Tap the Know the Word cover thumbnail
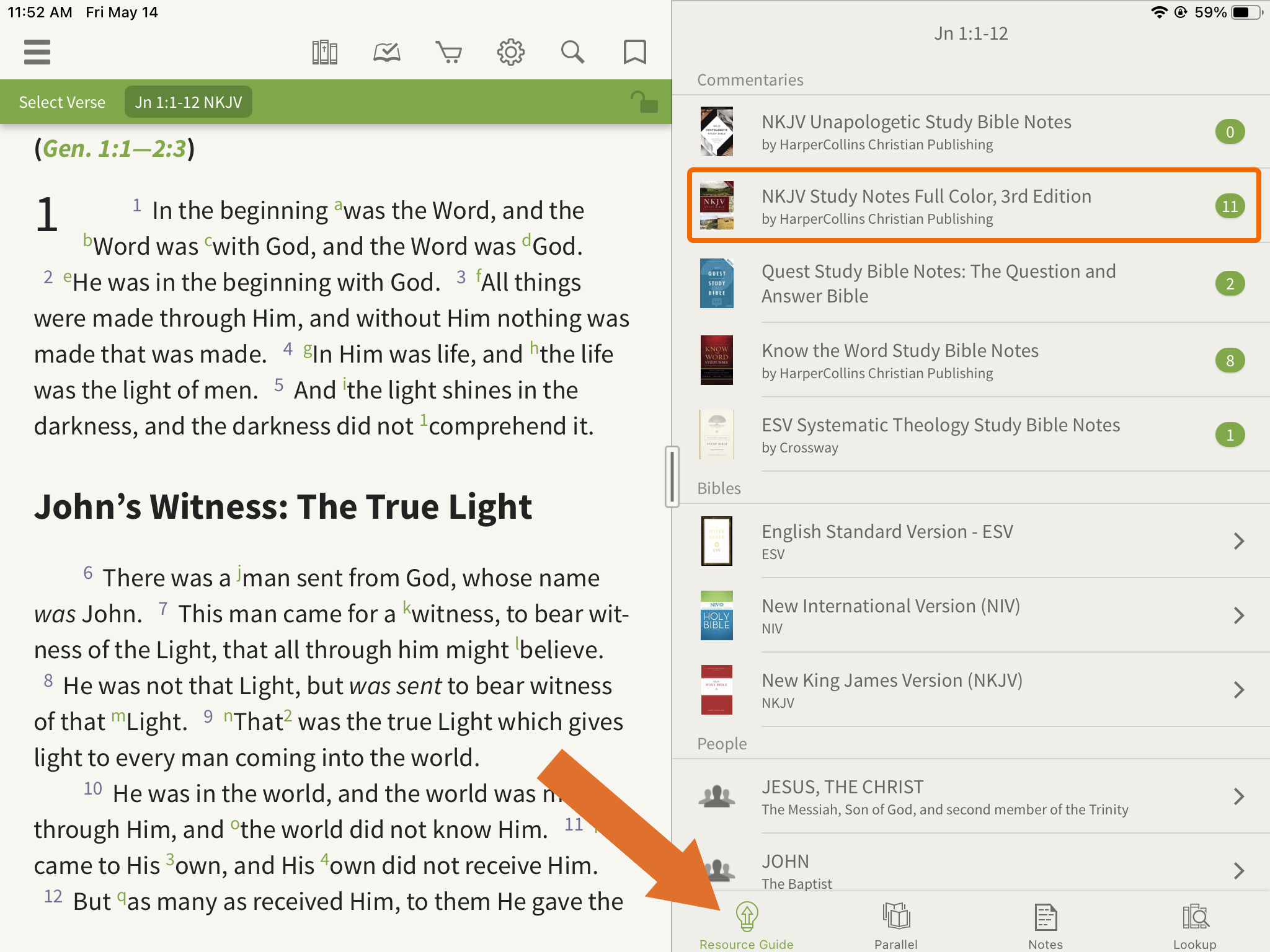Viewport: 1270px width, 952px height. 716,360
